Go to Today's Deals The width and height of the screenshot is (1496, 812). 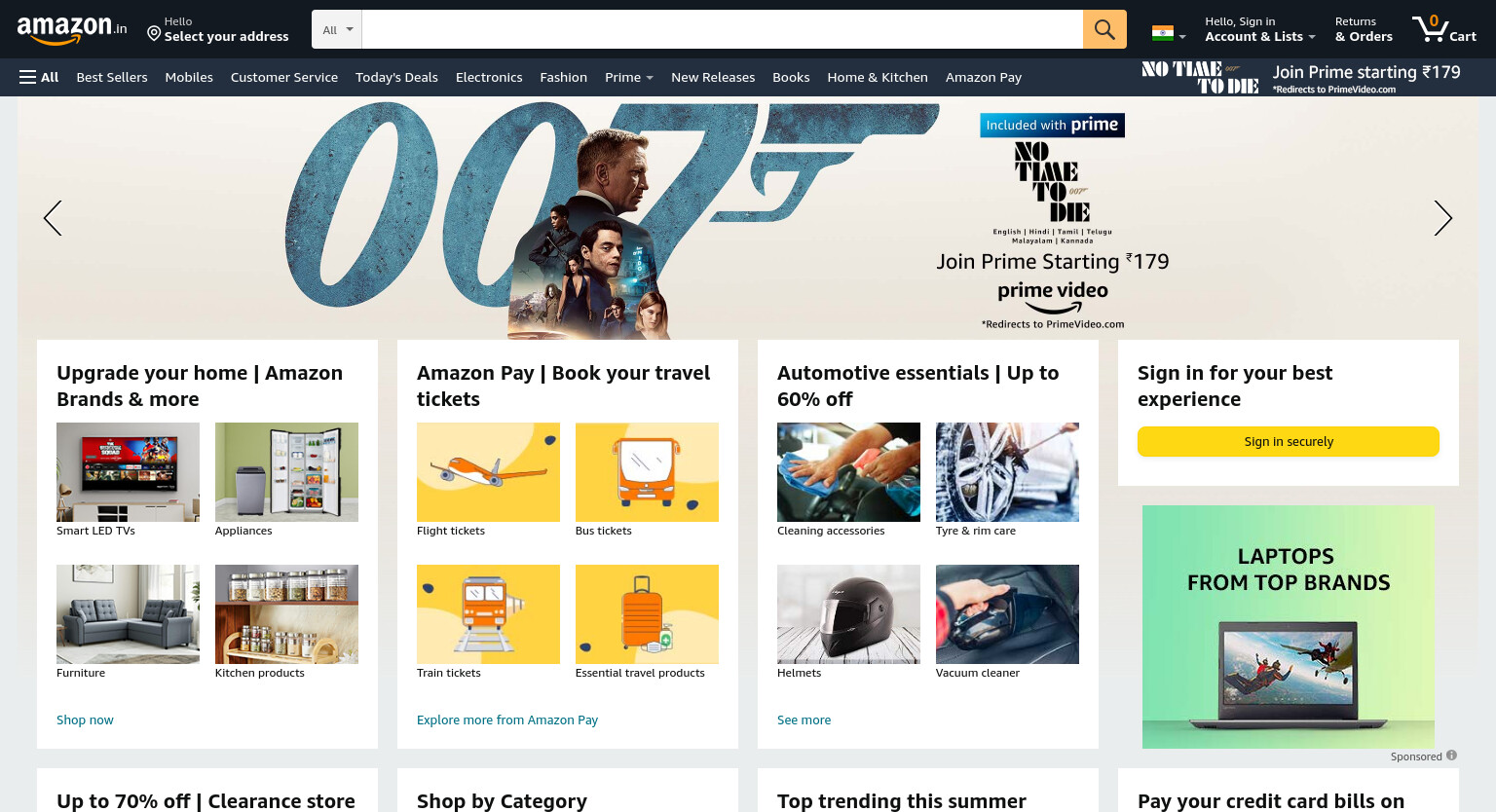coord(396,77)
